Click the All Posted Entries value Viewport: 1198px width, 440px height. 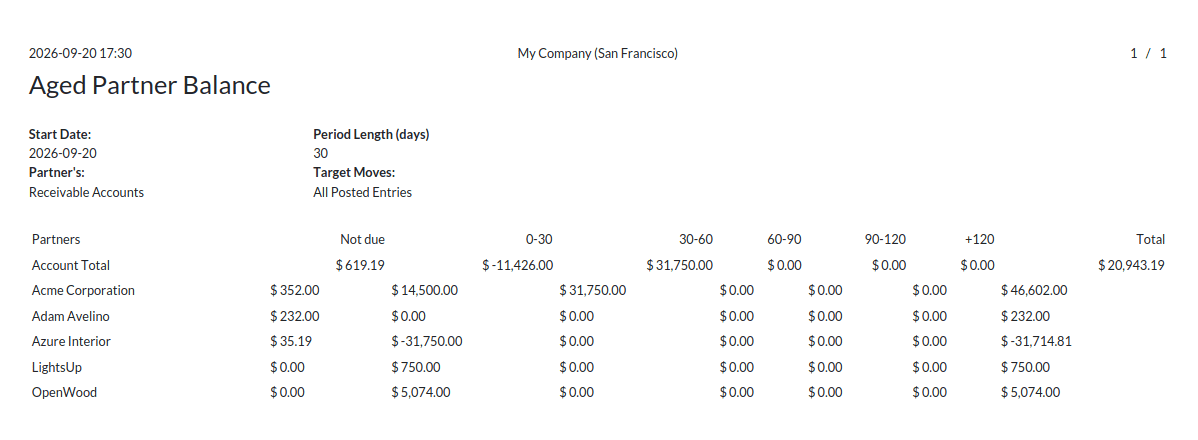click(362, 192)
